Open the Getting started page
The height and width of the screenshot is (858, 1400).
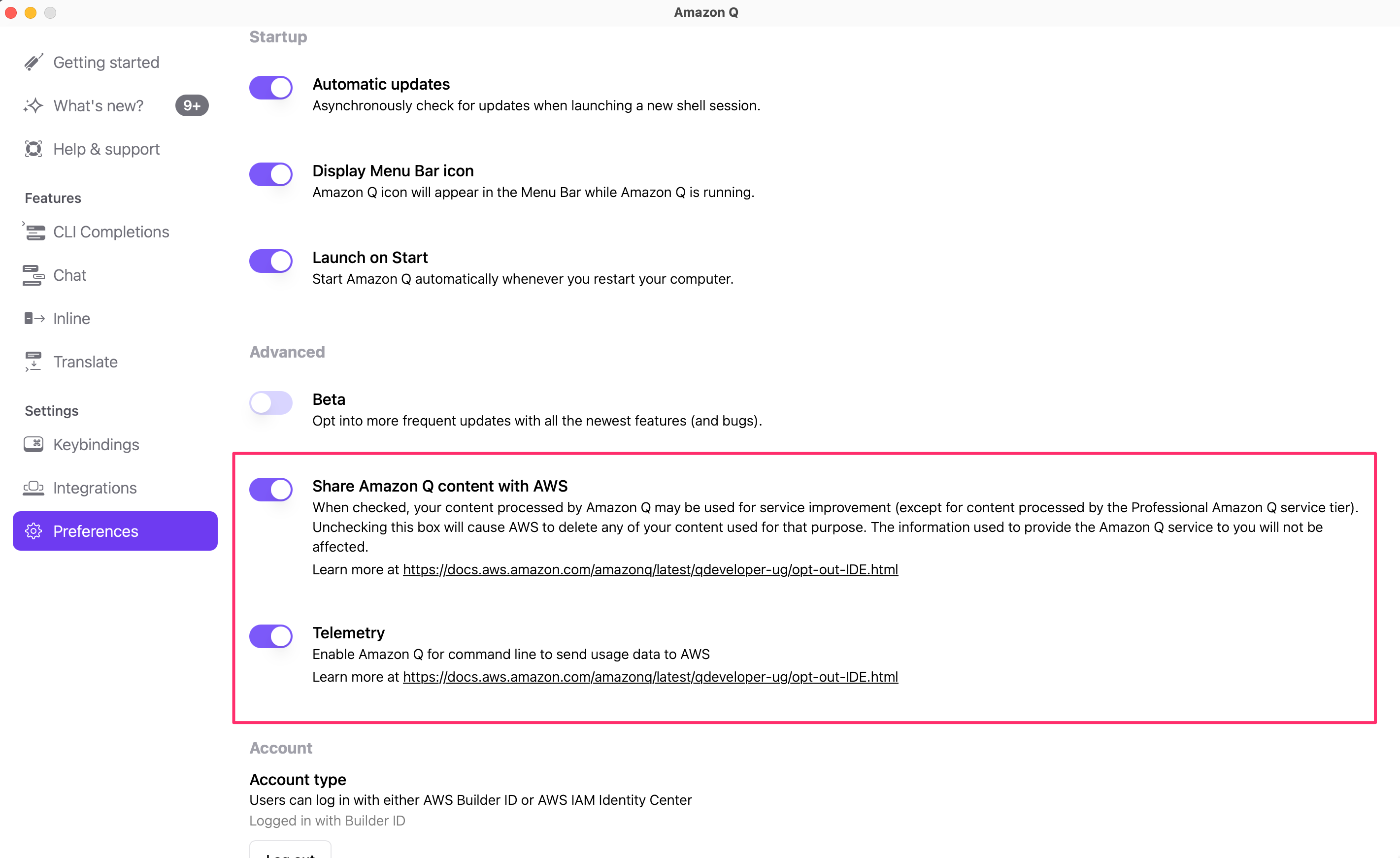[115, 62]
